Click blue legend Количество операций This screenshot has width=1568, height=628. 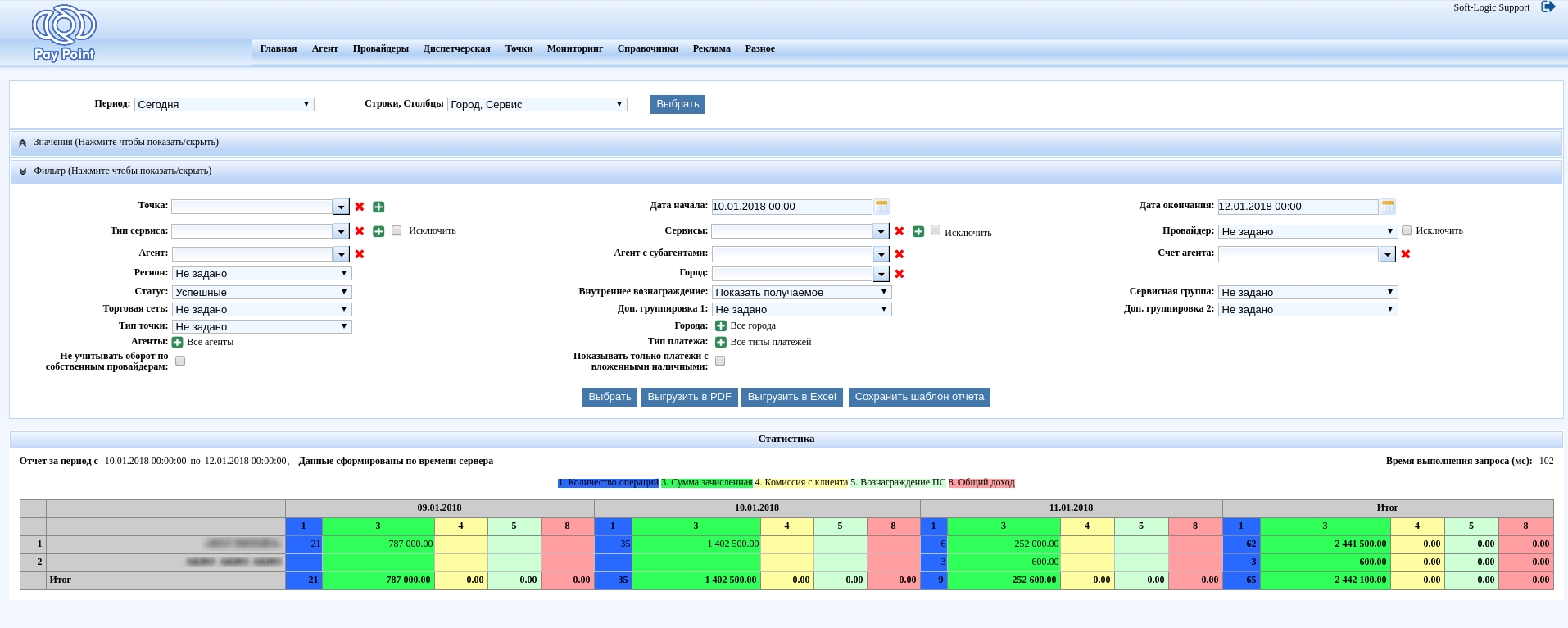[x=608, y=482]
